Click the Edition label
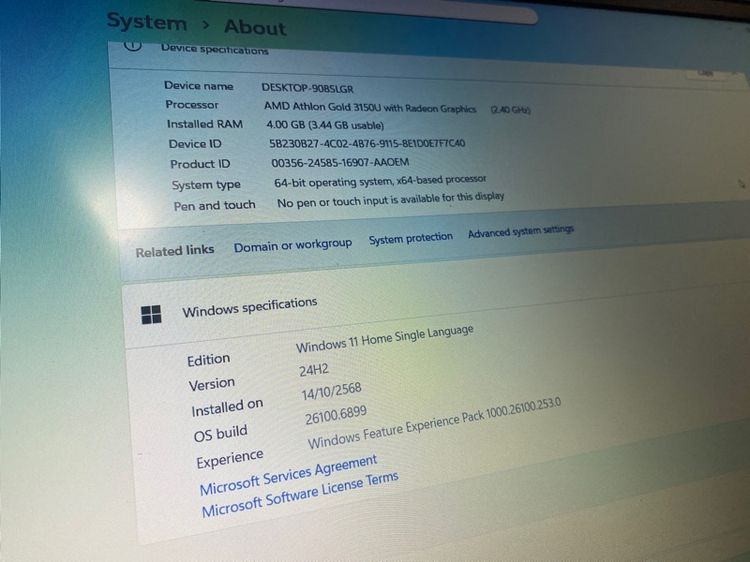This screenshot has width=750, height=562. point(209,360)
